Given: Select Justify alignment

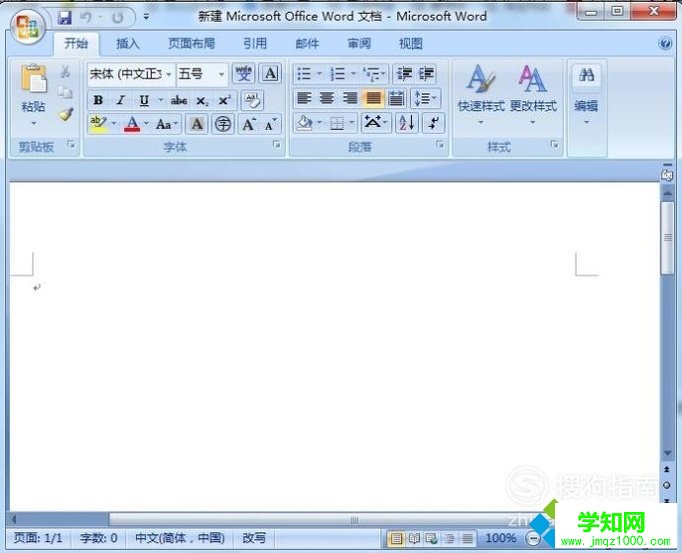Looking at the screenshot, I should pos(373,98).
